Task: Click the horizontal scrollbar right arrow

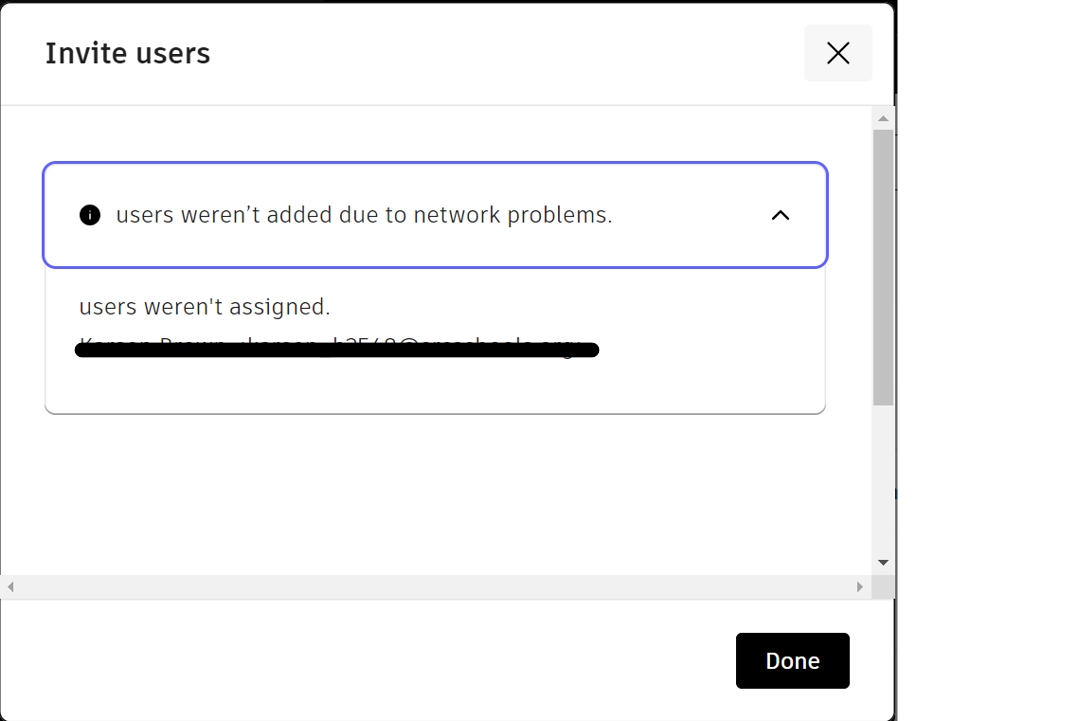Action: coord(860,586)
